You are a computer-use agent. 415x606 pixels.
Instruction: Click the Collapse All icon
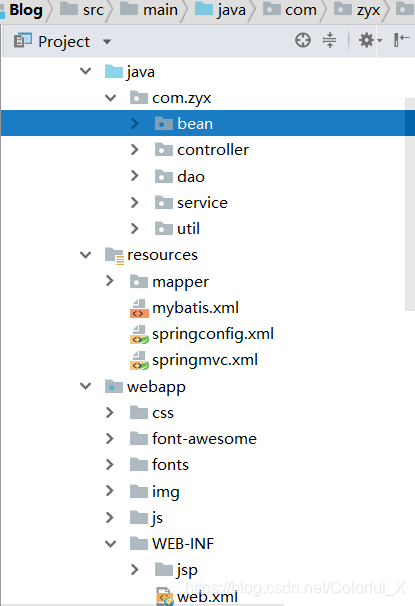pyautogui.click(x=330, y=40)
